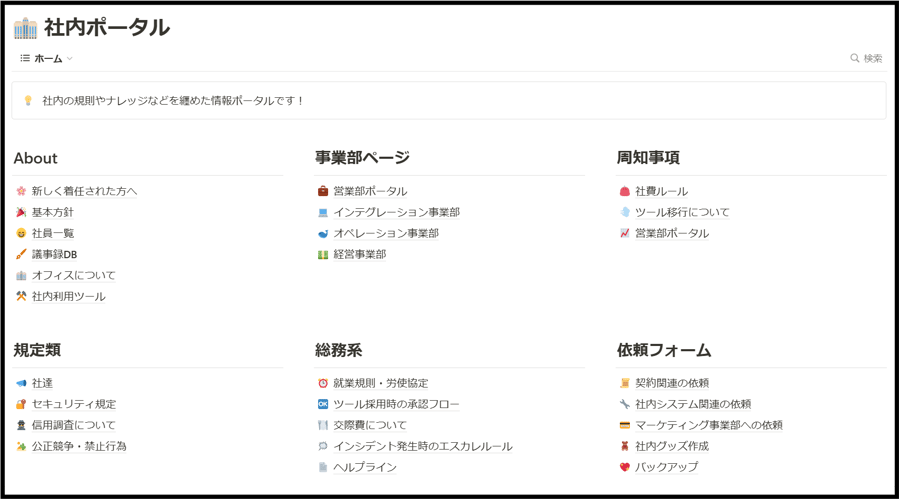The height and width of the screenshot is (499, 899).
Task: Click the office building icon beside オフィスについて
Action: point(21,275)
